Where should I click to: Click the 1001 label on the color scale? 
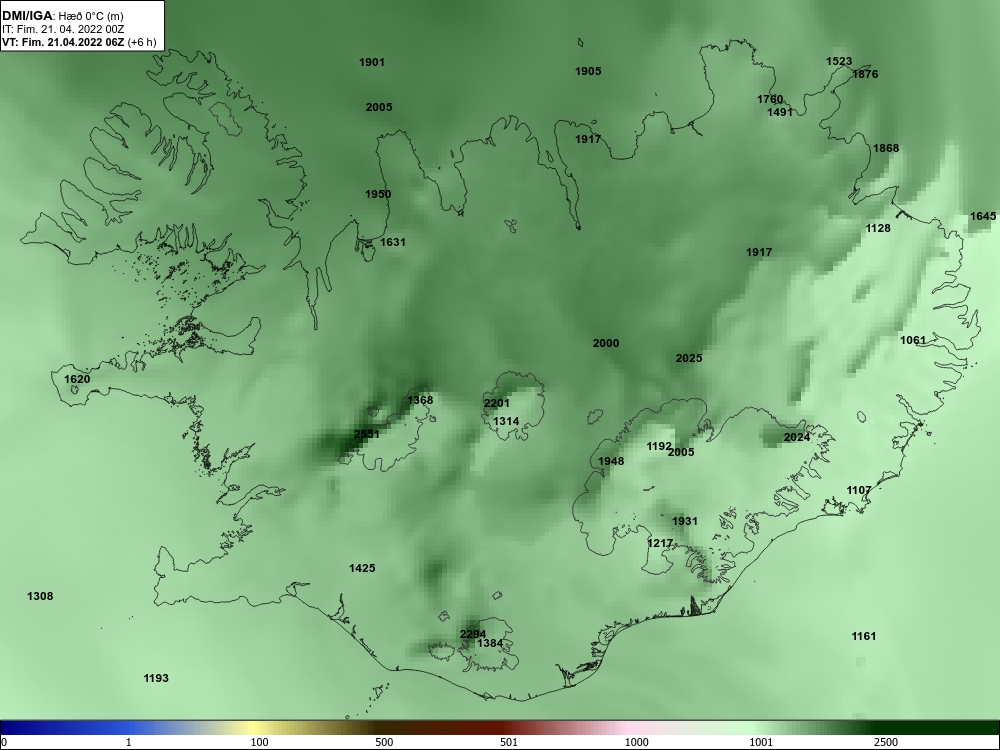click(761, 742)
